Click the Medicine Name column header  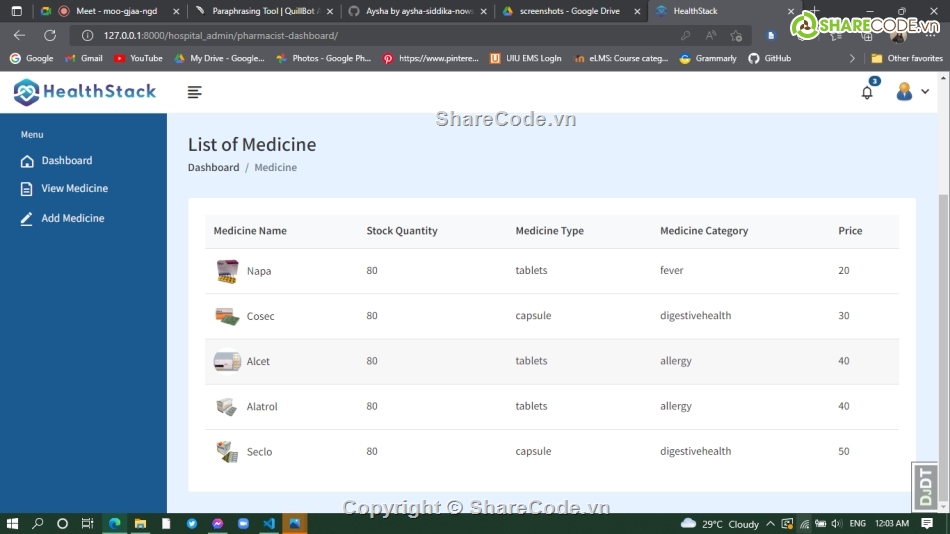click(x=250, y=230)
